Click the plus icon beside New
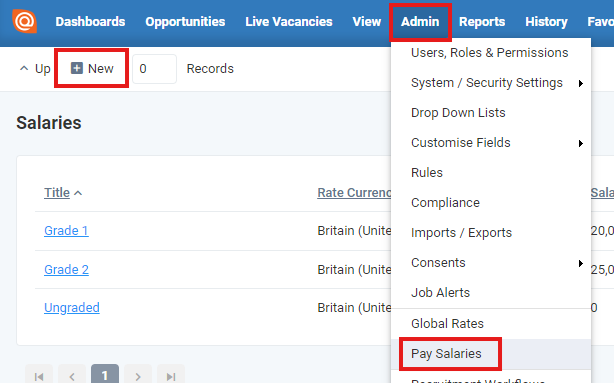This screenshot has height=383, width=614. 77,68
